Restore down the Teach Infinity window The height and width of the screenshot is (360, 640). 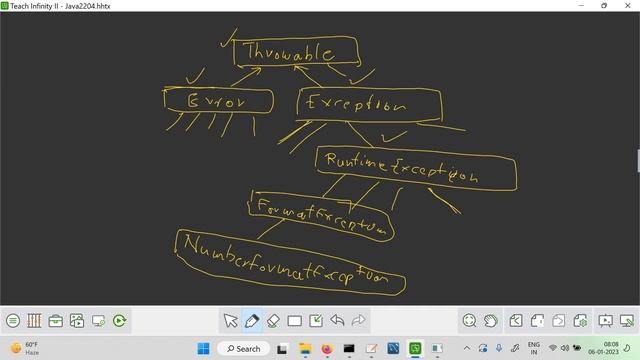604,6
